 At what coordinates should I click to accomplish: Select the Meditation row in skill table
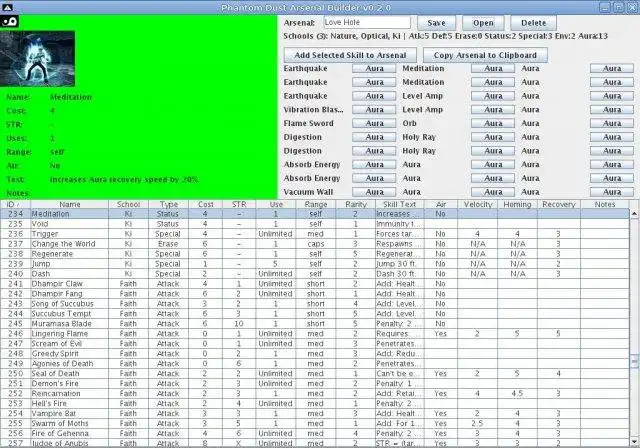[315, 214]
